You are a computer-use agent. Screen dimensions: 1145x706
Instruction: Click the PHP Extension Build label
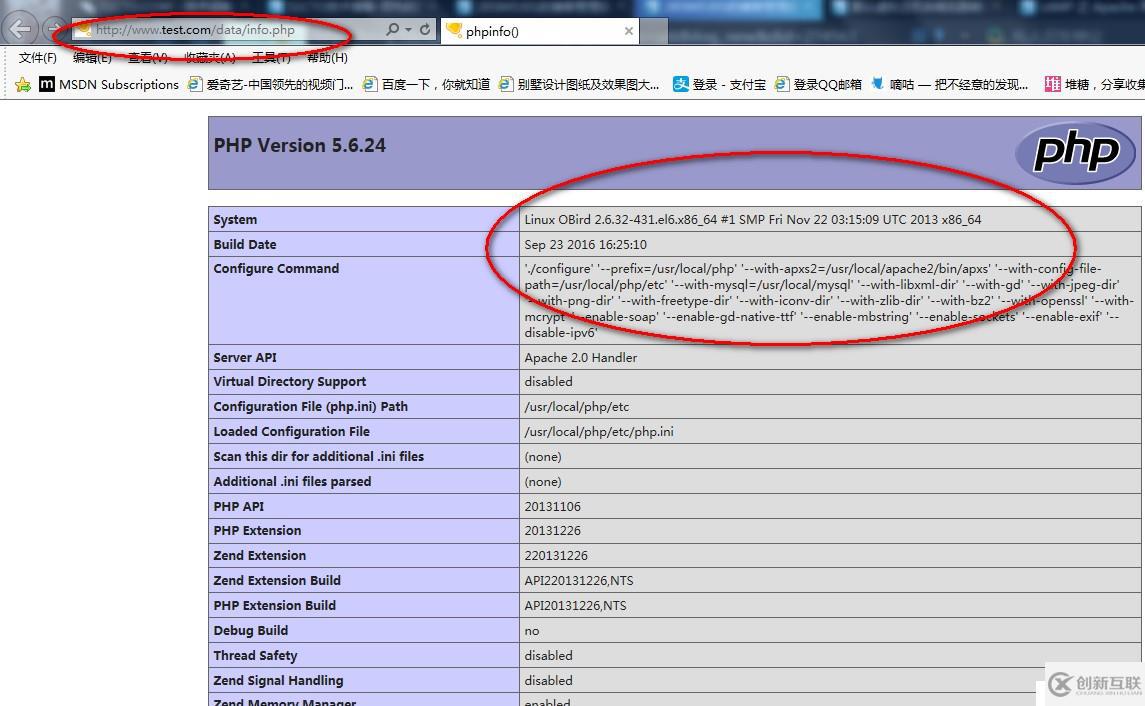point(275,605)
